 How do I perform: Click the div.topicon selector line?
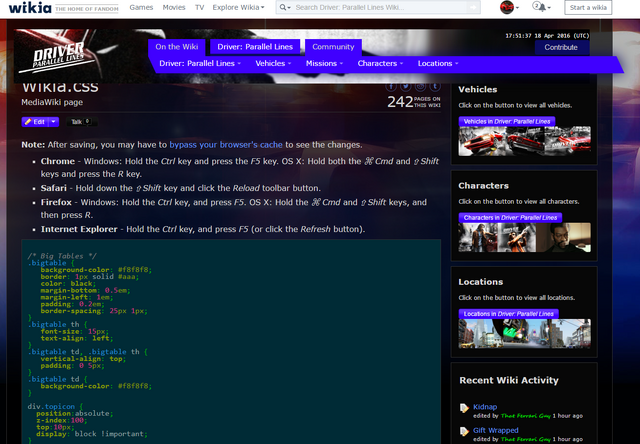[55, 406]
